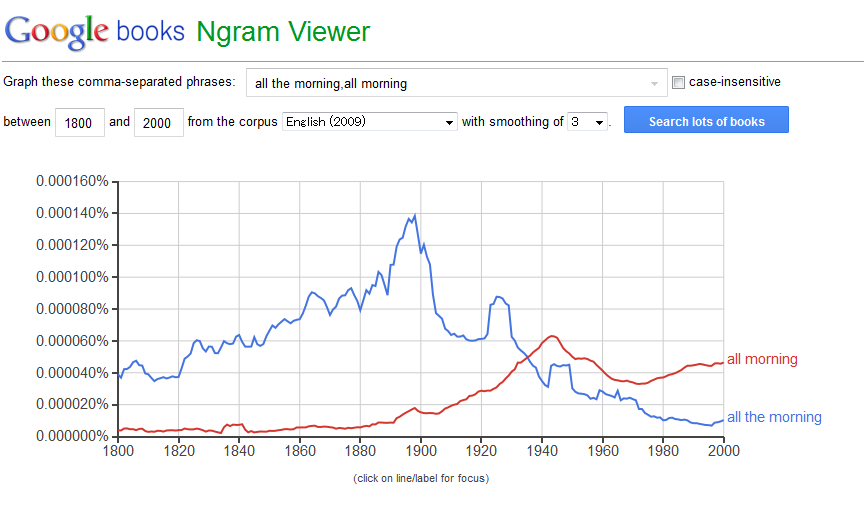The height and width of the screenshot is (506, 864).
Task: Click the Google logo
Action: (x=57, y=31)
